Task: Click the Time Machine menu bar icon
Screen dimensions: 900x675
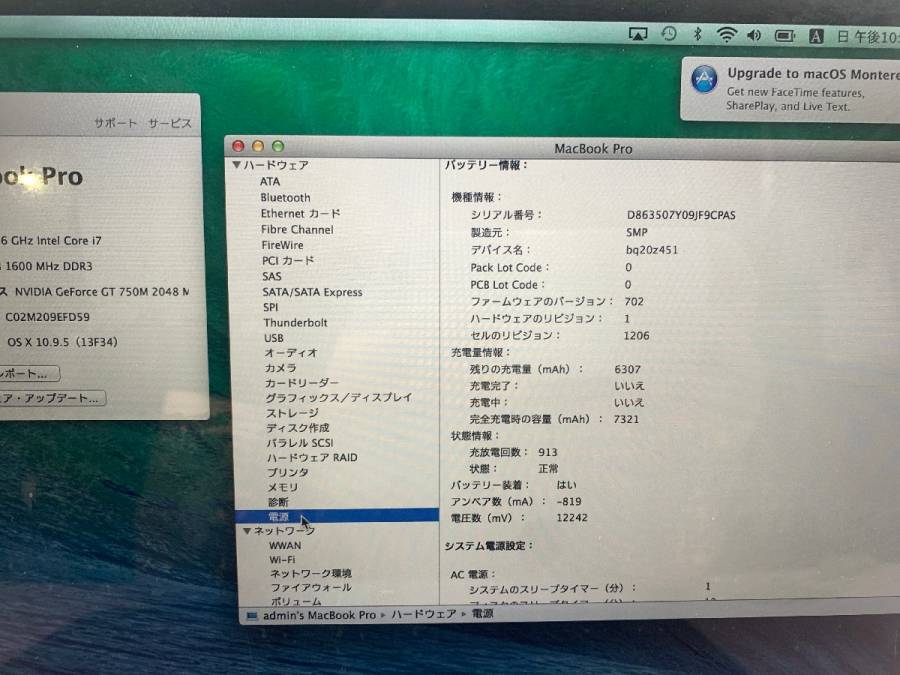Action: (669, 34)
